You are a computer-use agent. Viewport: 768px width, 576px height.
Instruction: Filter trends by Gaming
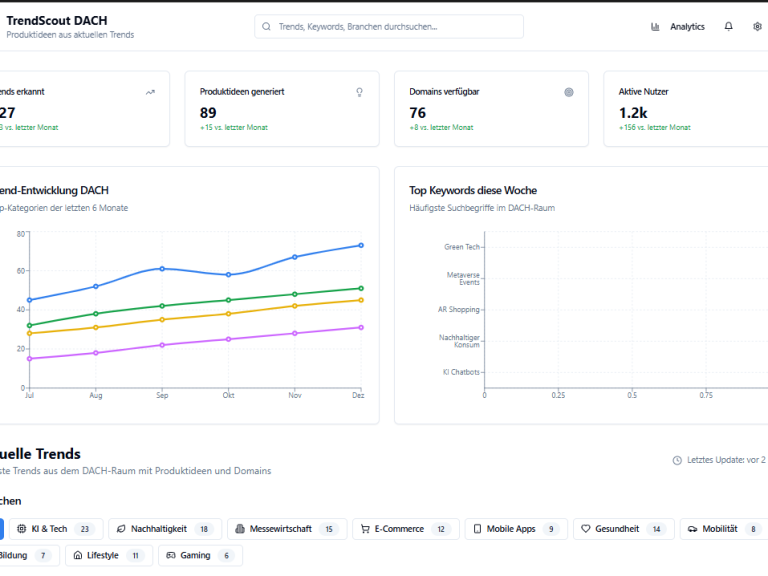pyautogui.click(x=199, y=555)
